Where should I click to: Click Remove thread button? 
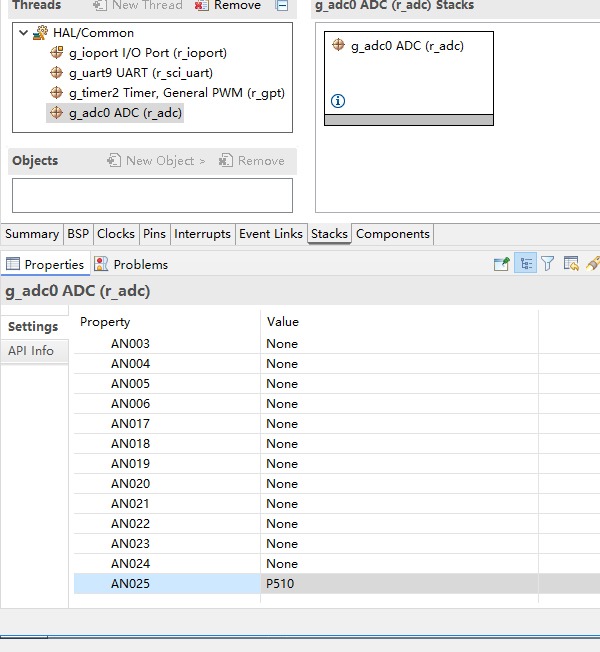coord(228,5)
